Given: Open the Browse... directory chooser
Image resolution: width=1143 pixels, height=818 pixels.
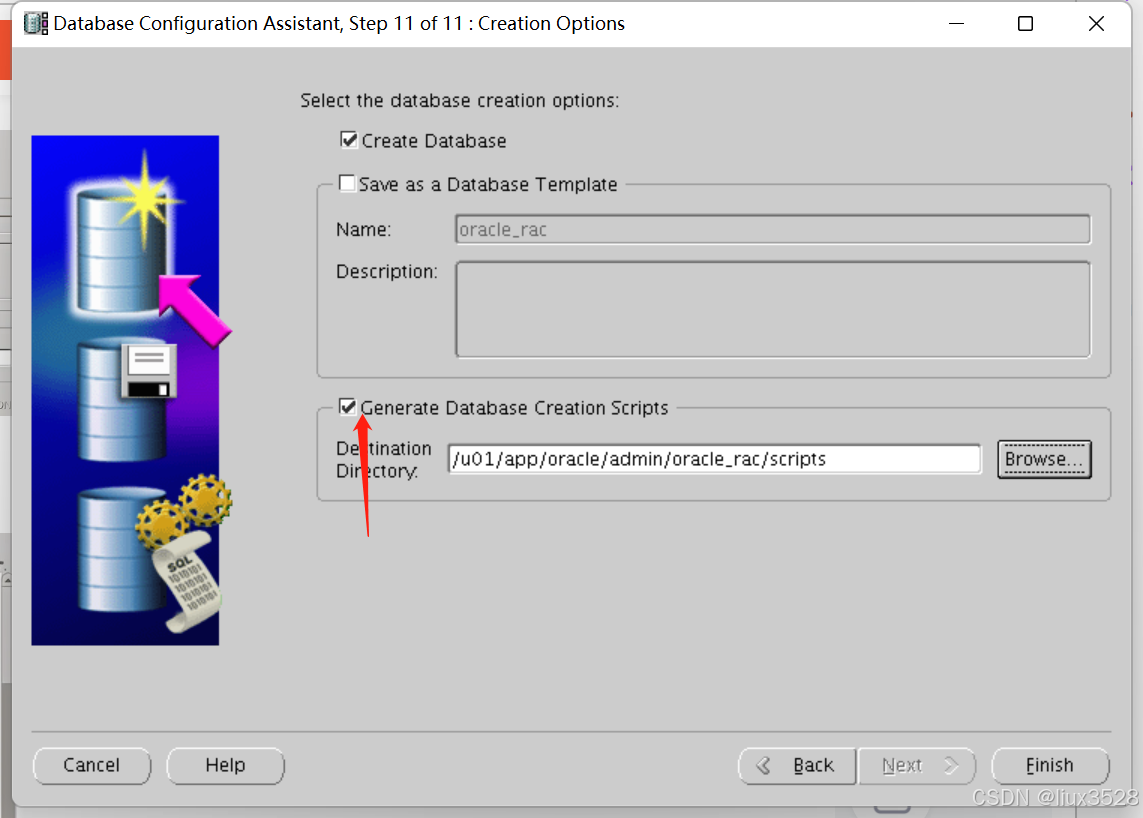Looking at the screenshot, I should tap(1044, 459).
